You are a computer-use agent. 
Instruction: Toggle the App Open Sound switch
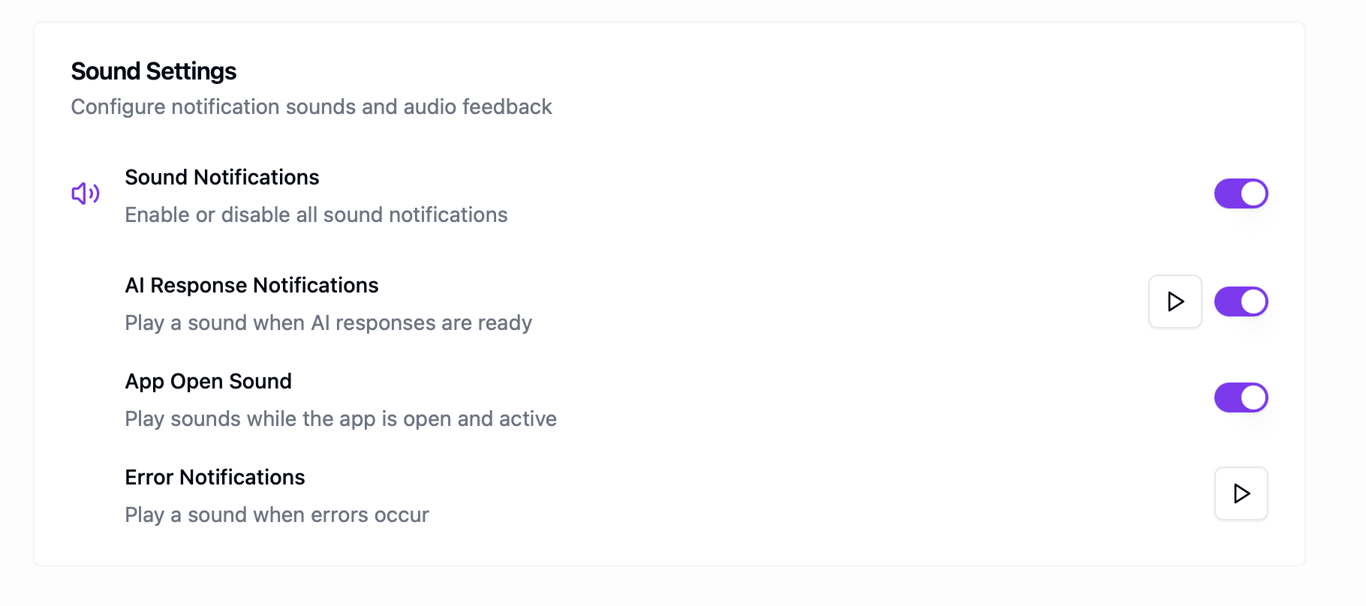(x=1241, y=397)
